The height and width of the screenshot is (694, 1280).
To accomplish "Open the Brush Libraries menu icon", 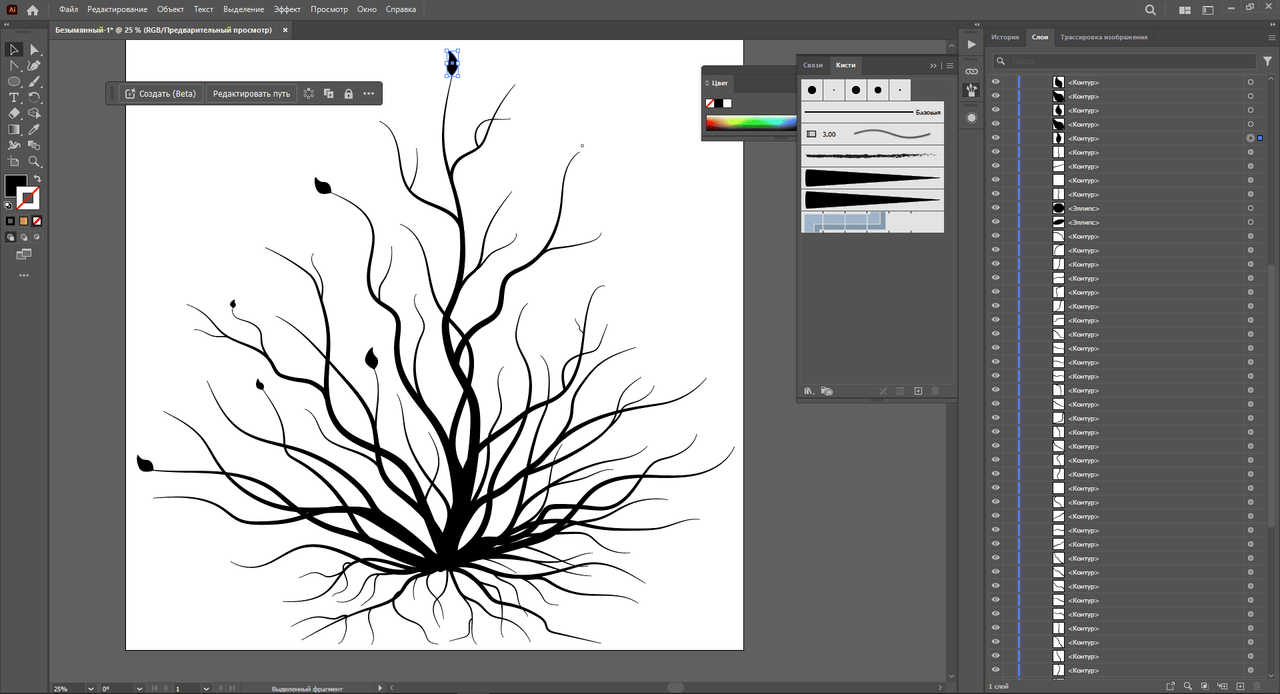I will 810,391.
